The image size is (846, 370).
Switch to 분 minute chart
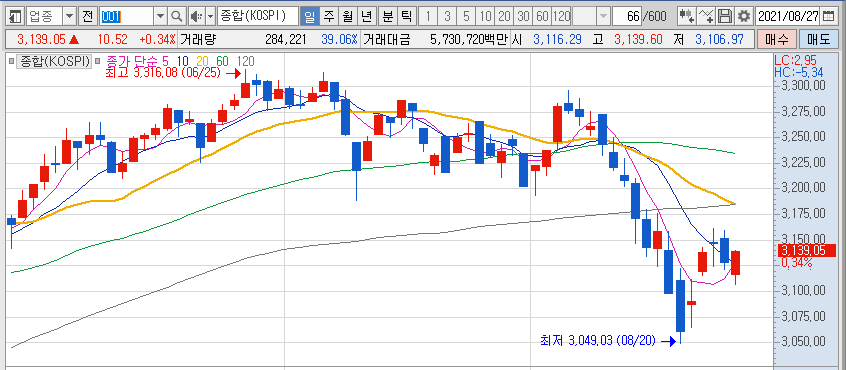(387, 16)
